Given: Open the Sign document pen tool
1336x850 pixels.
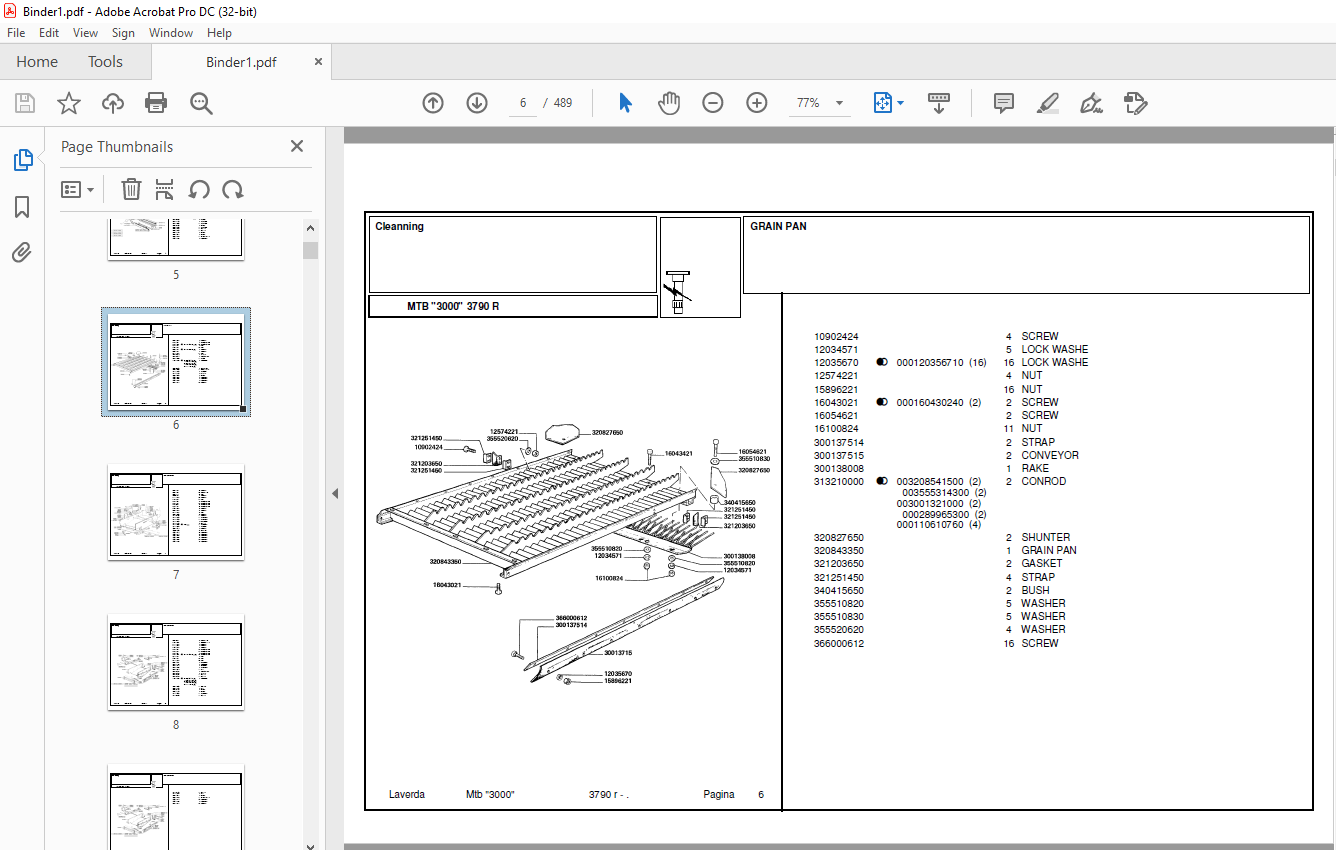Looking at the screenshot, I should pyautogui.click(x=1091, y=103).
